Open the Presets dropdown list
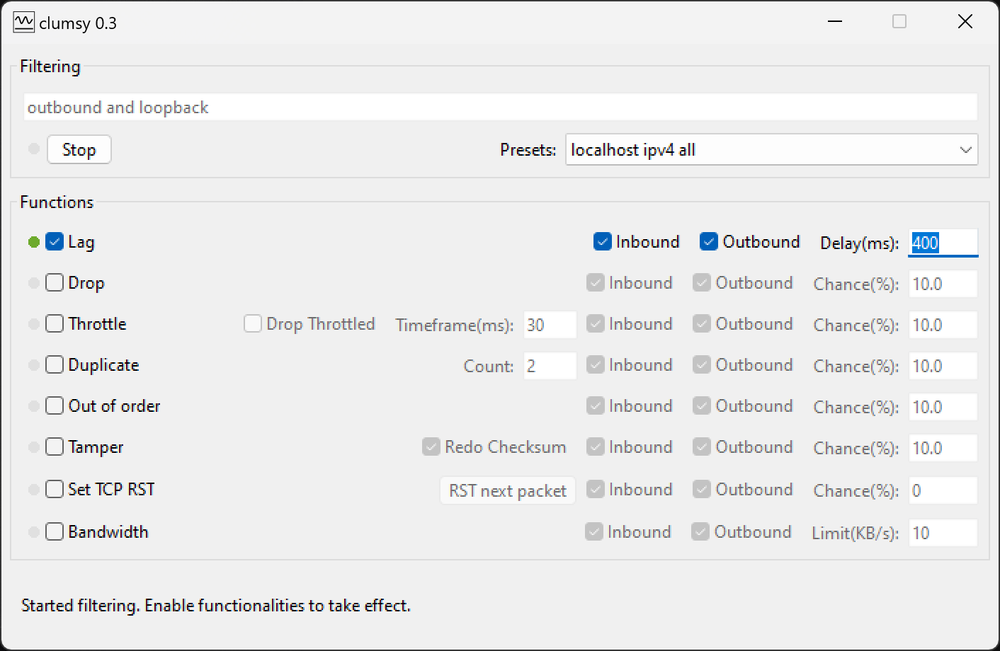The width and height of the screenshot is (1000, 651). click(771, 150)
